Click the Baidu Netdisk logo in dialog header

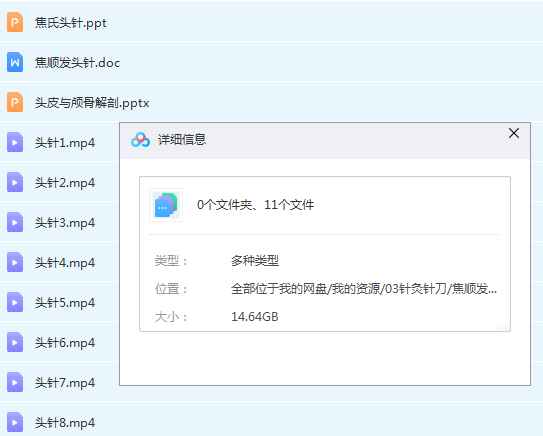click(x=140, y=140)
